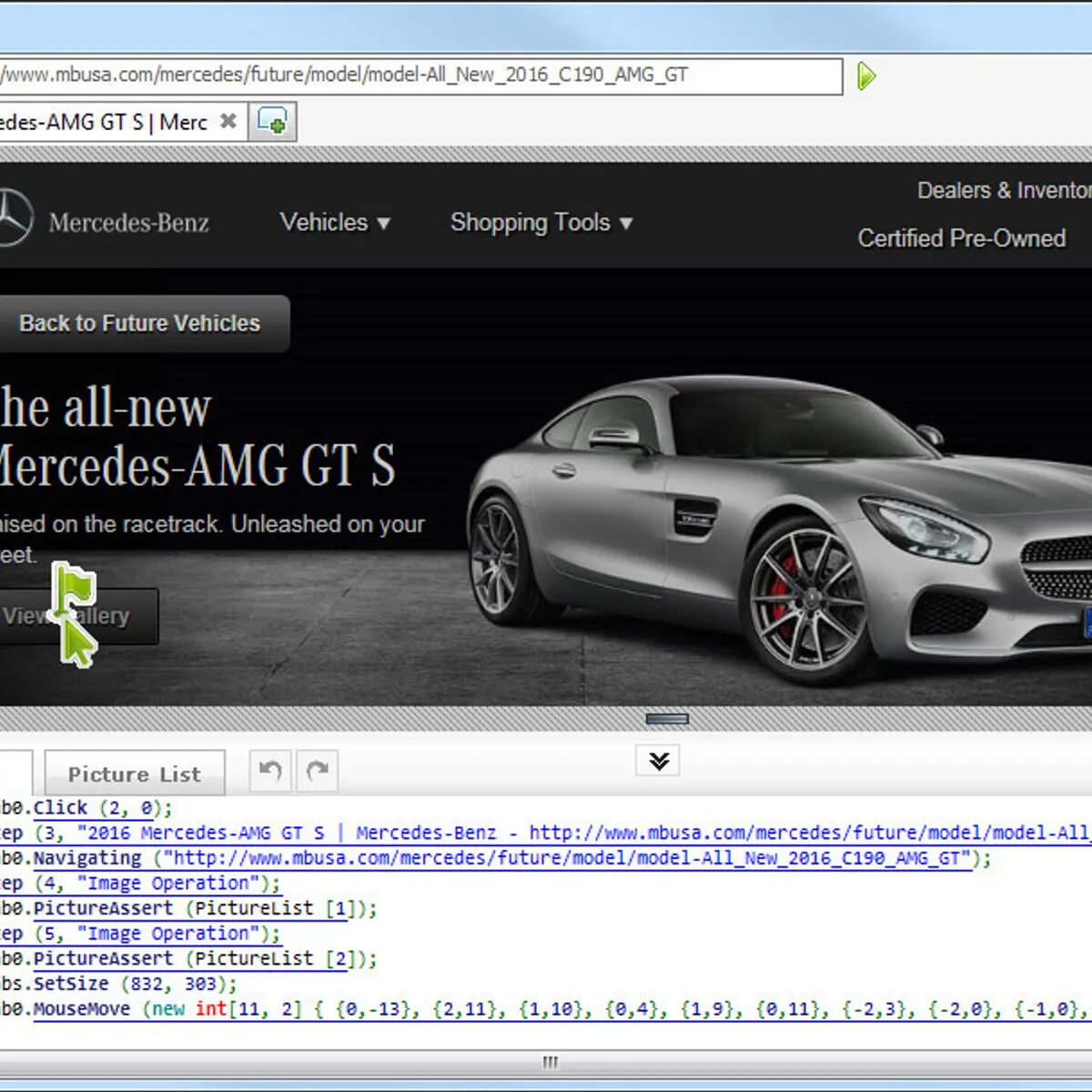
Task: Click the Mercedes-Benz wordmark text
Action: (128, 222)
